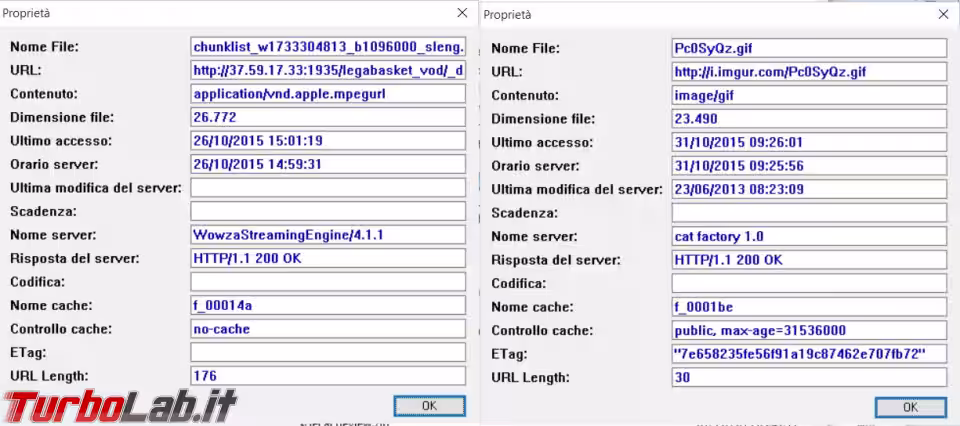Image resolution: width=960 pixels, height=426 pixels.
Task: Click the f_0001be cache name field
Action: coord(809,307)
